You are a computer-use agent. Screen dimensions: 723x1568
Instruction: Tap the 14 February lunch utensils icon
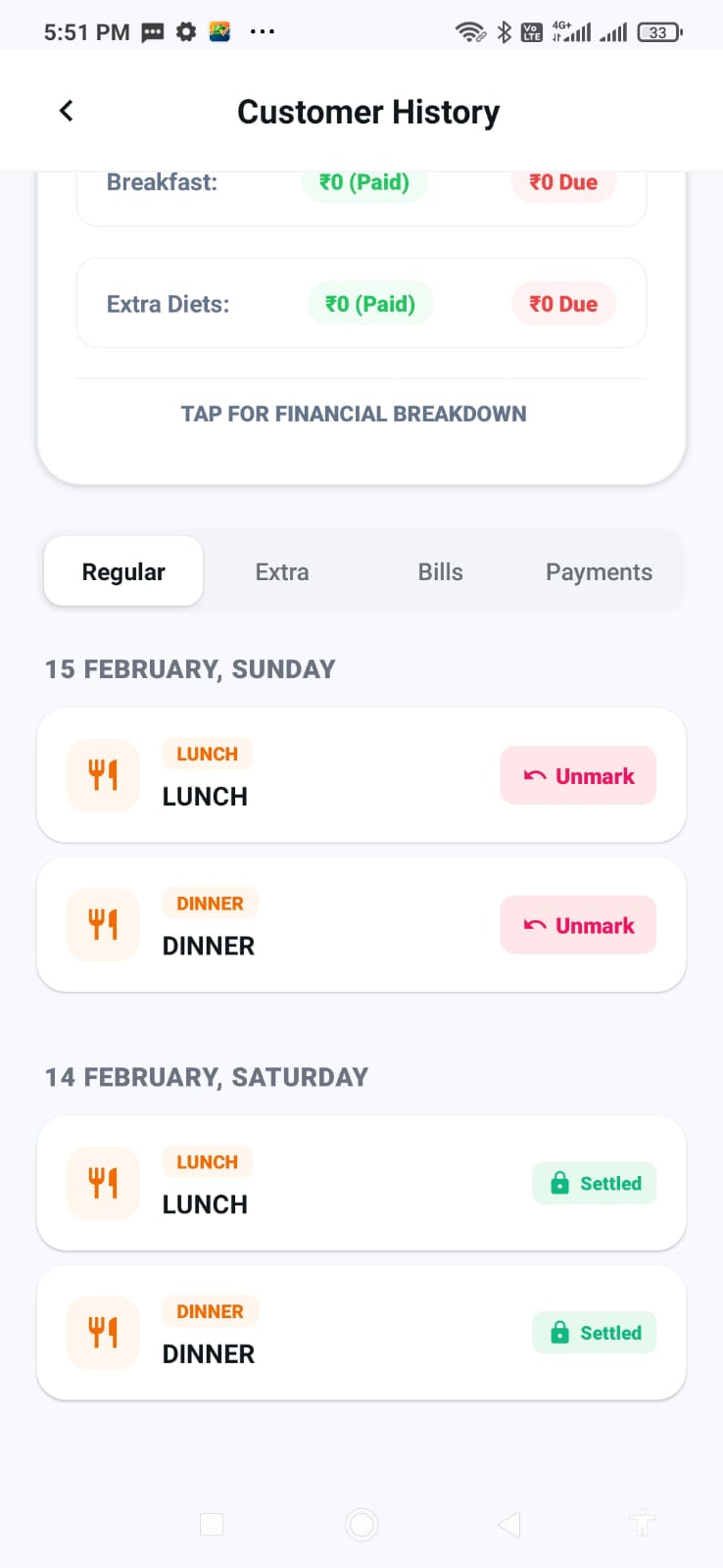(x=103, y=1183)
